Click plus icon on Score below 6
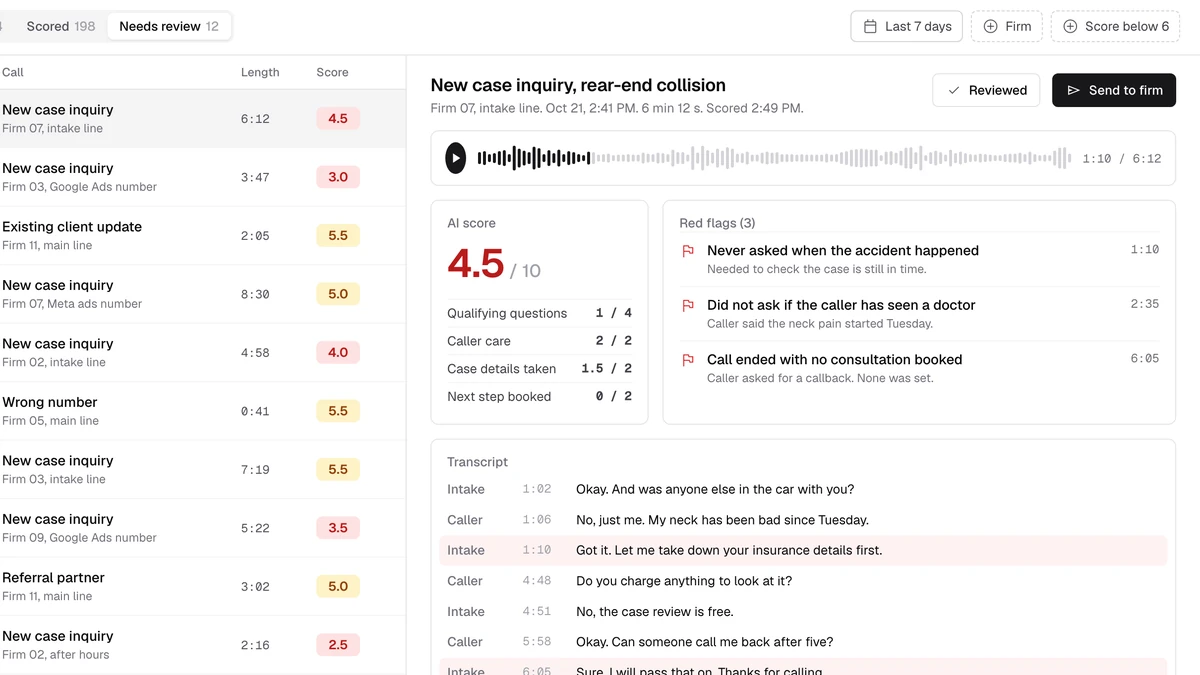Screen dimensions: 1200x675 tap(1069, 26)
